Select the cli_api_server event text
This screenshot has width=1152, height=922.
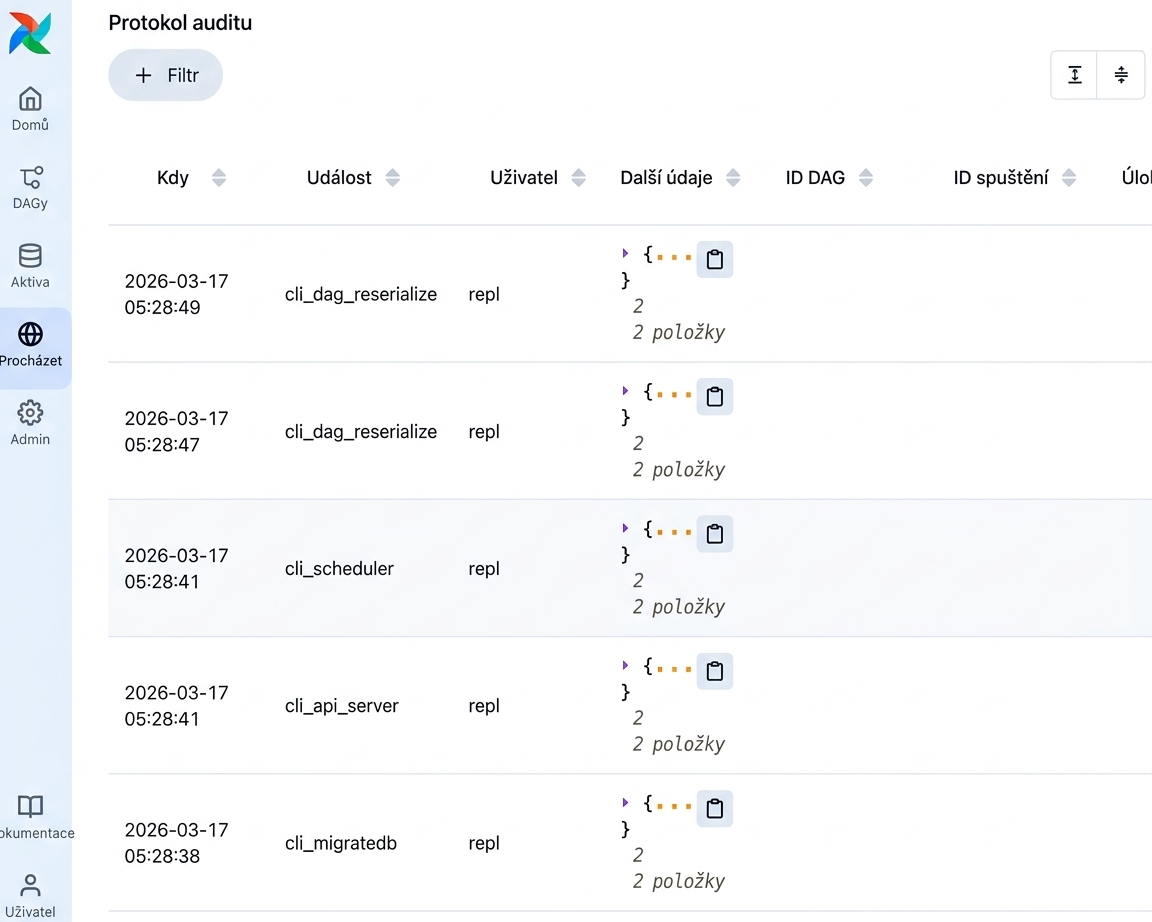tap(342, 706)
